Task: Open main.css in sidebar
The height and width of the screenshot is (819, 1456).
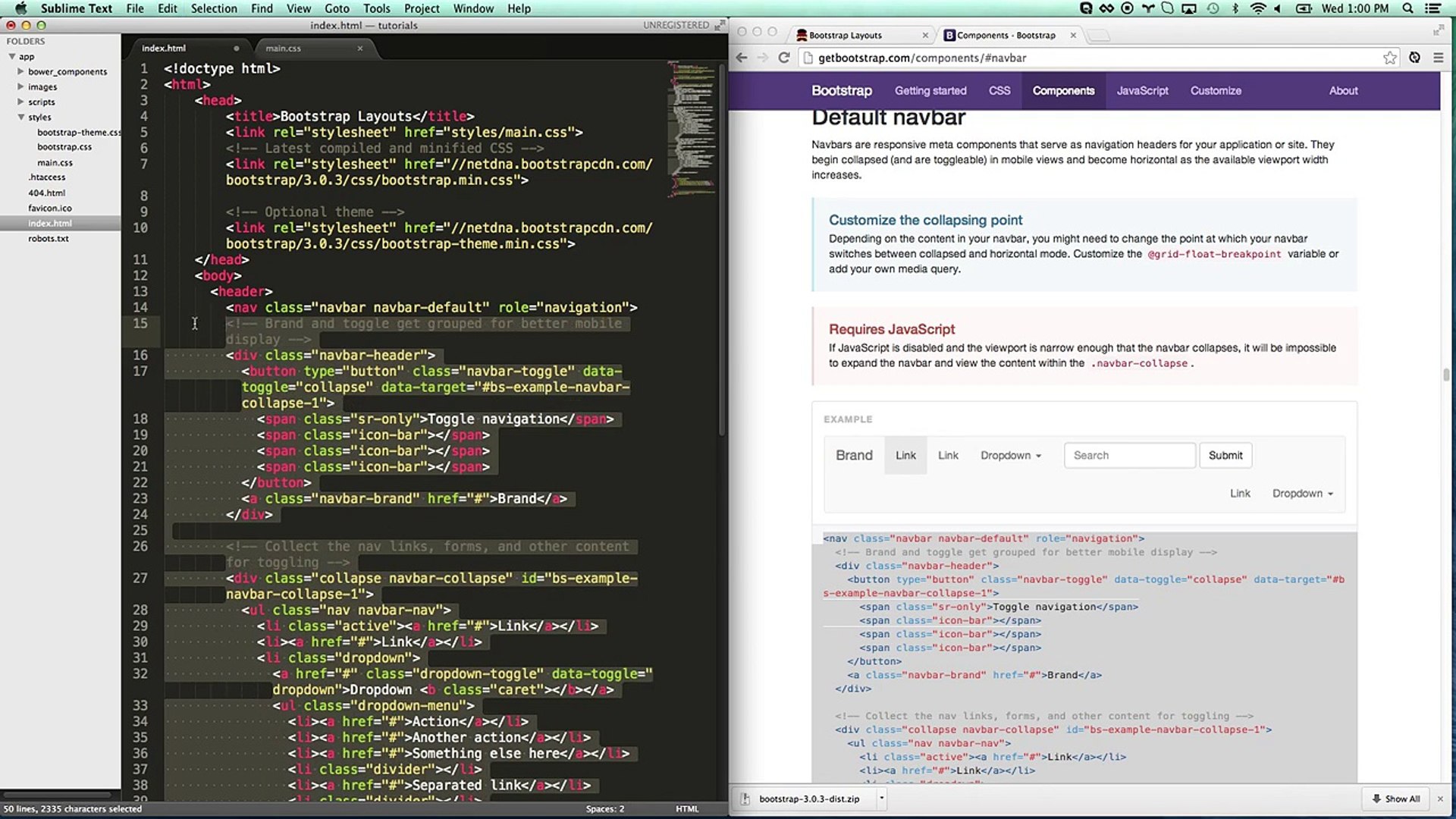Action: coord(55,162)
